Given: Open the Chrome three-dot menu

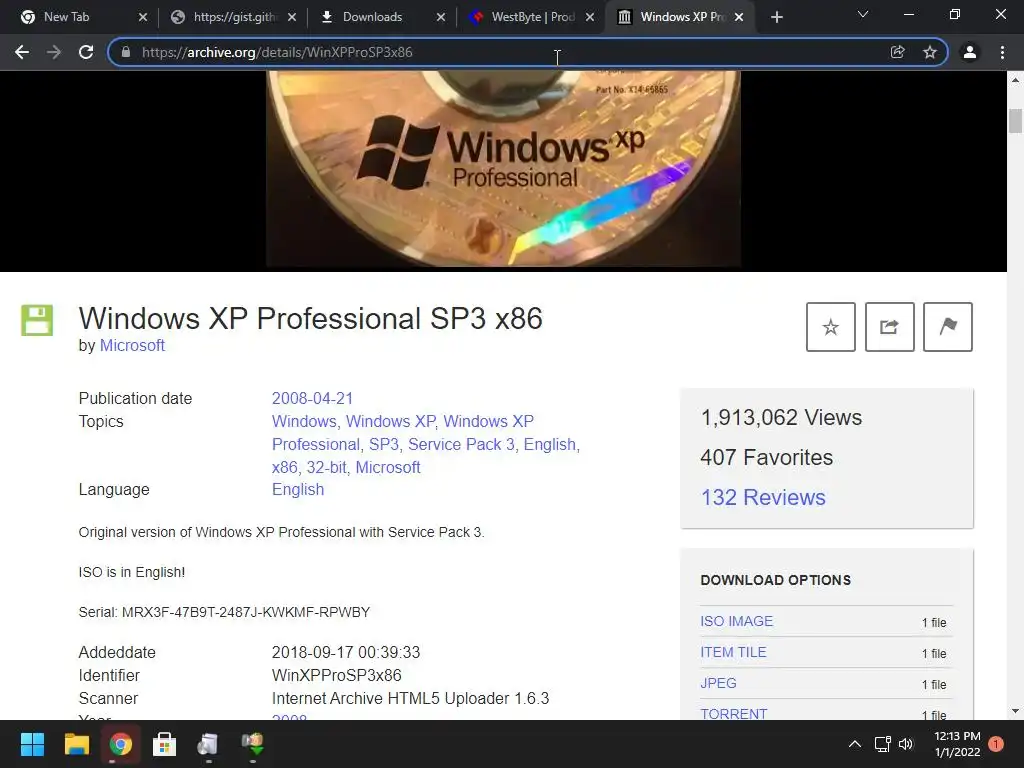Looking at the screenshot, I should coord(1002,52).
